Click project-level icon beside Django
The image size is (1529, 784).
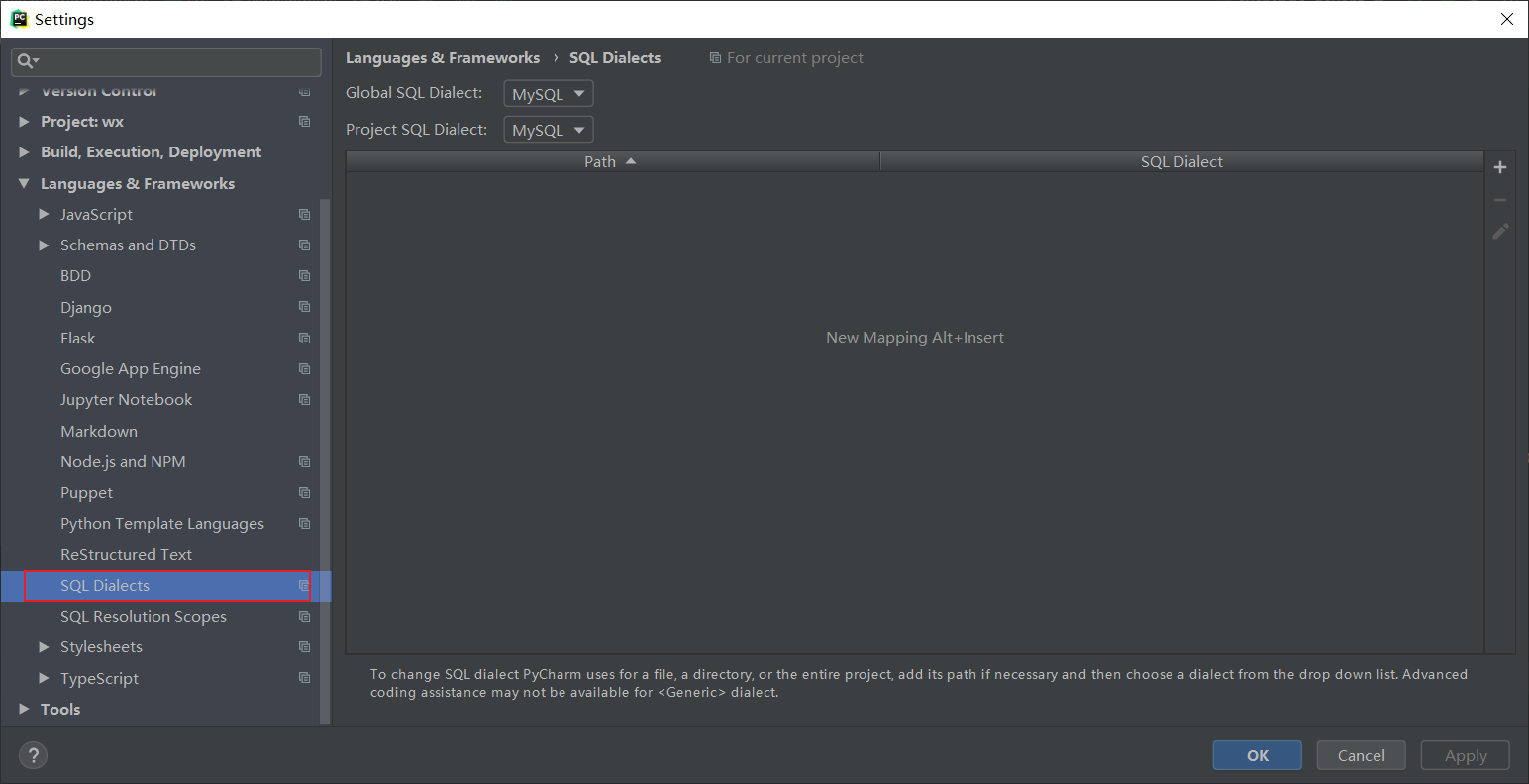pyautogui.click(x=305, y=307)
